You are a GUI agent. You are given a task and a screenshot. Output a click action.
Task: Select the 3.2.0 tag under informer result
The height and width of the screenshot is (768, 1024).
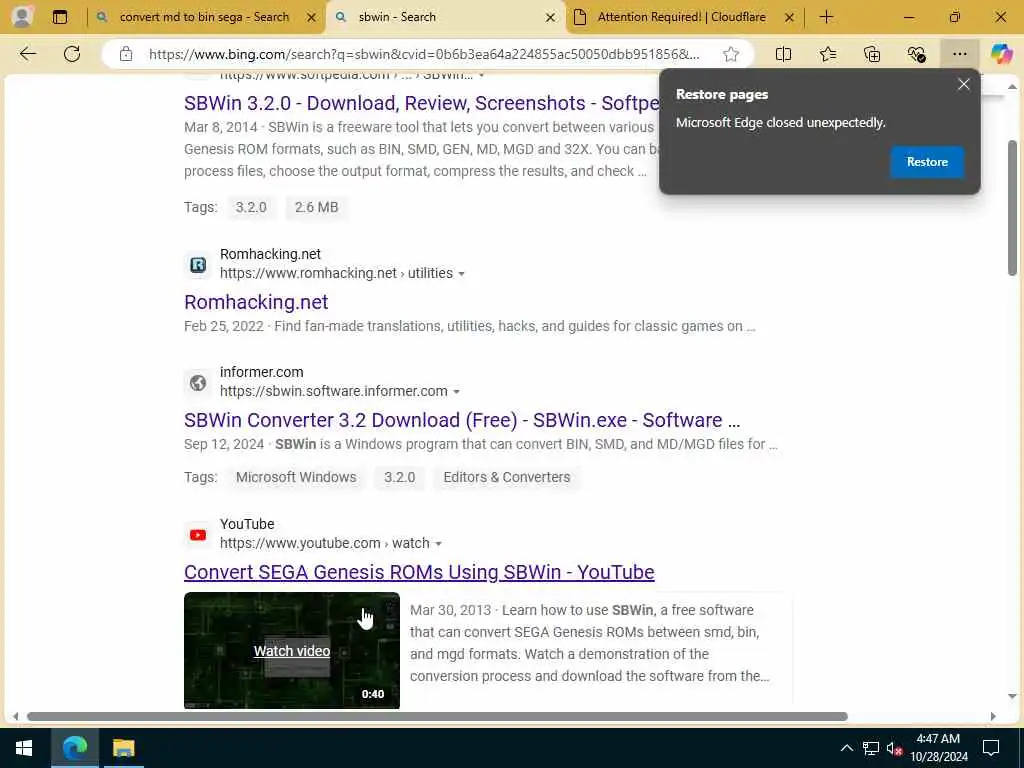(x=399, y=477)
